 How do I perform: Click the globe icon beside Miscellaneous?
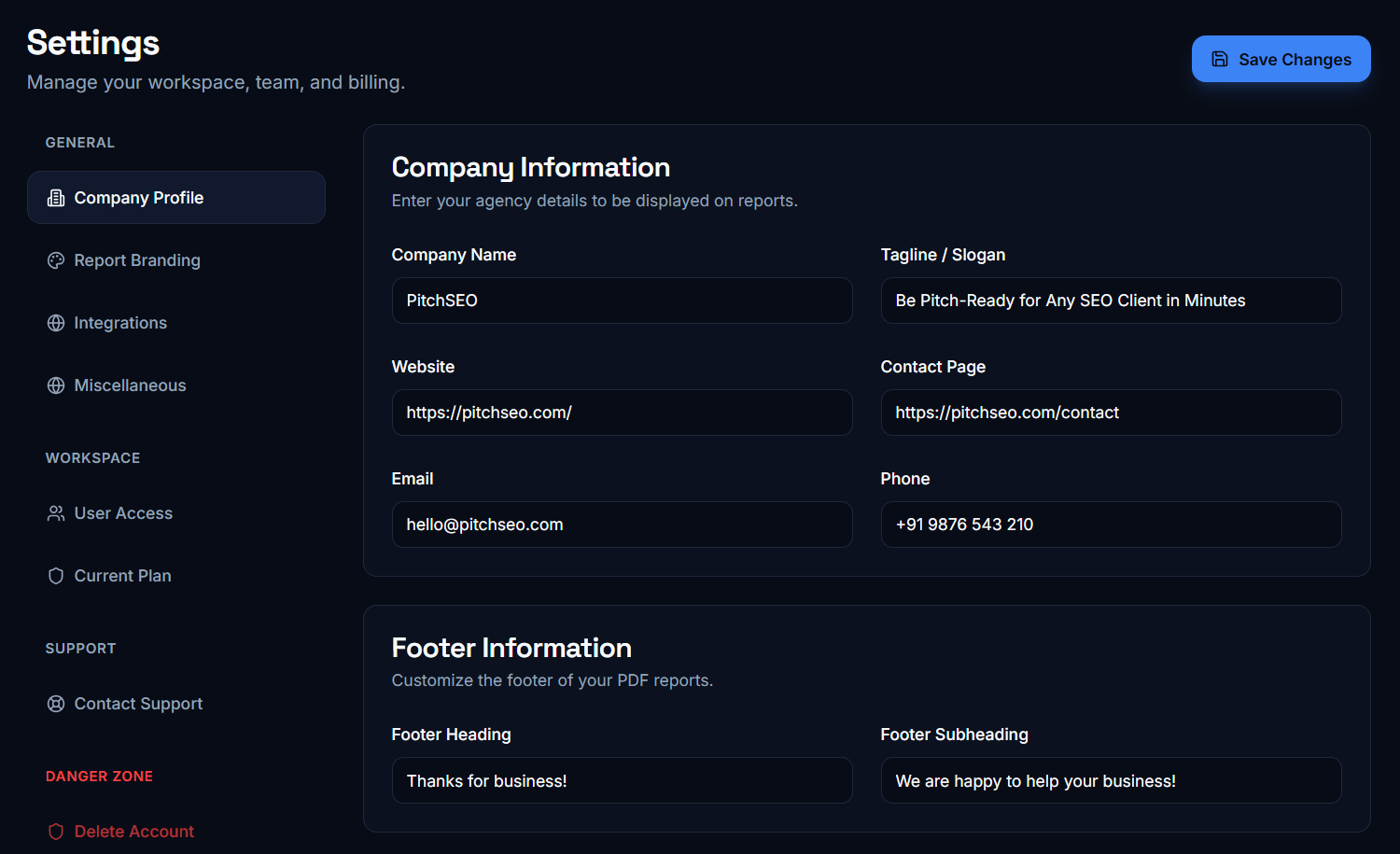56,385
